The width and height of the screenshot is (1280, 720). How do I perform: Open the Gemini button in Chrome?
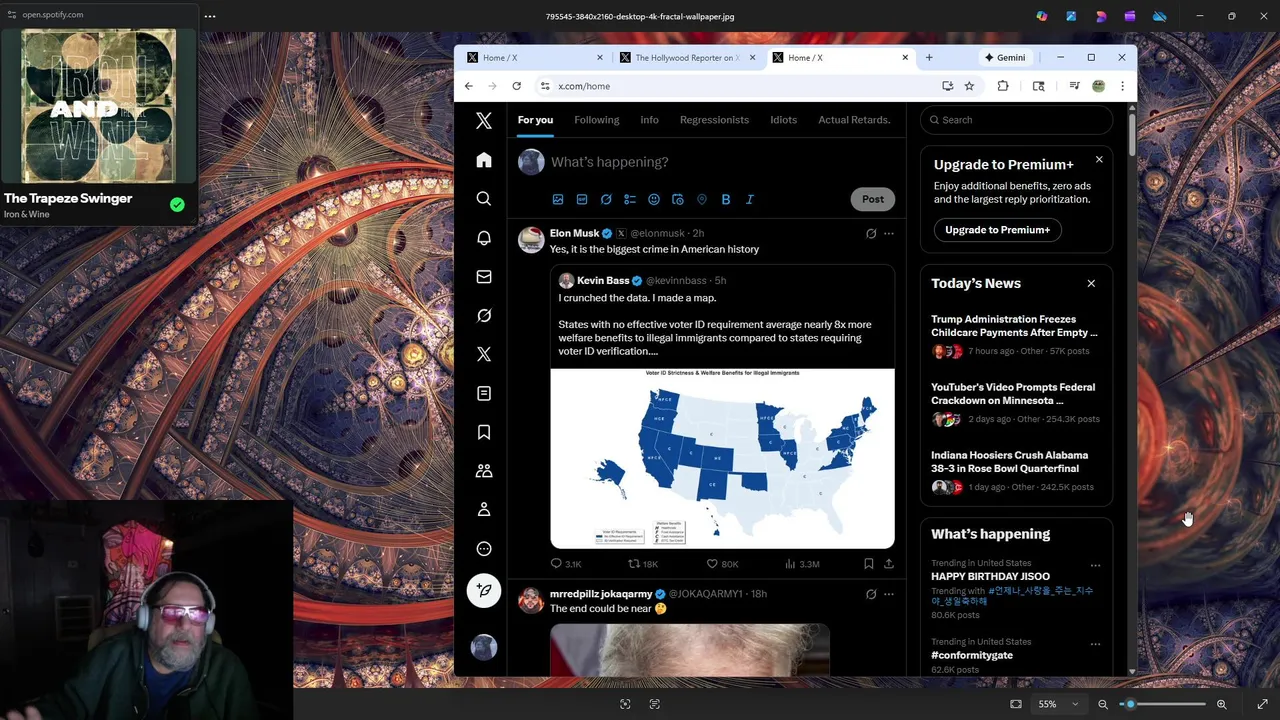pyautogui.click(x=1005, y=58)
